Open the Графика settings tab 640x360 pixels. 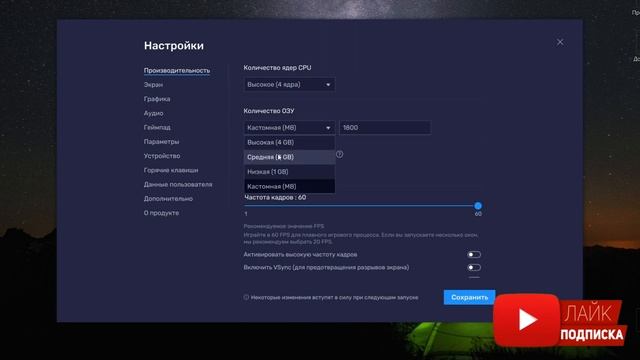click(157, 99)
